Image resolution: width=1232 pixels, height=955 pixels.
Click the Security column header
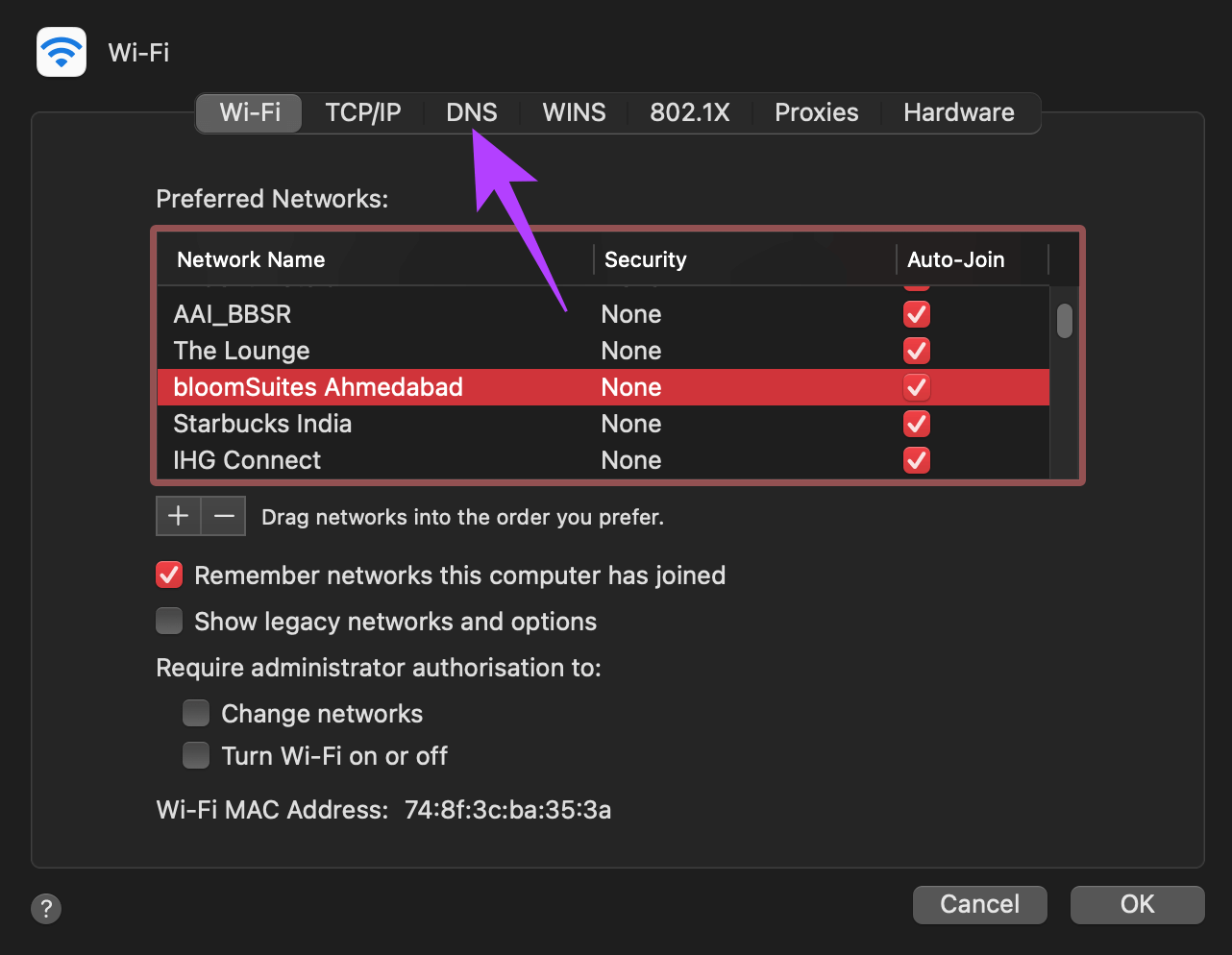[745, 259]
